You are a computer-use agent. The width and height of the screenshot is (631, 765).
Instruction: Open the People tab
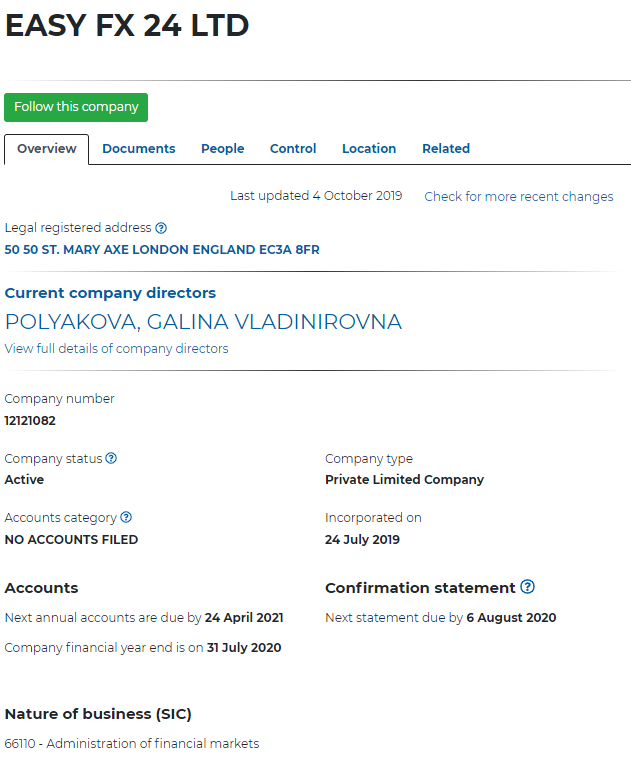(222, 149)
